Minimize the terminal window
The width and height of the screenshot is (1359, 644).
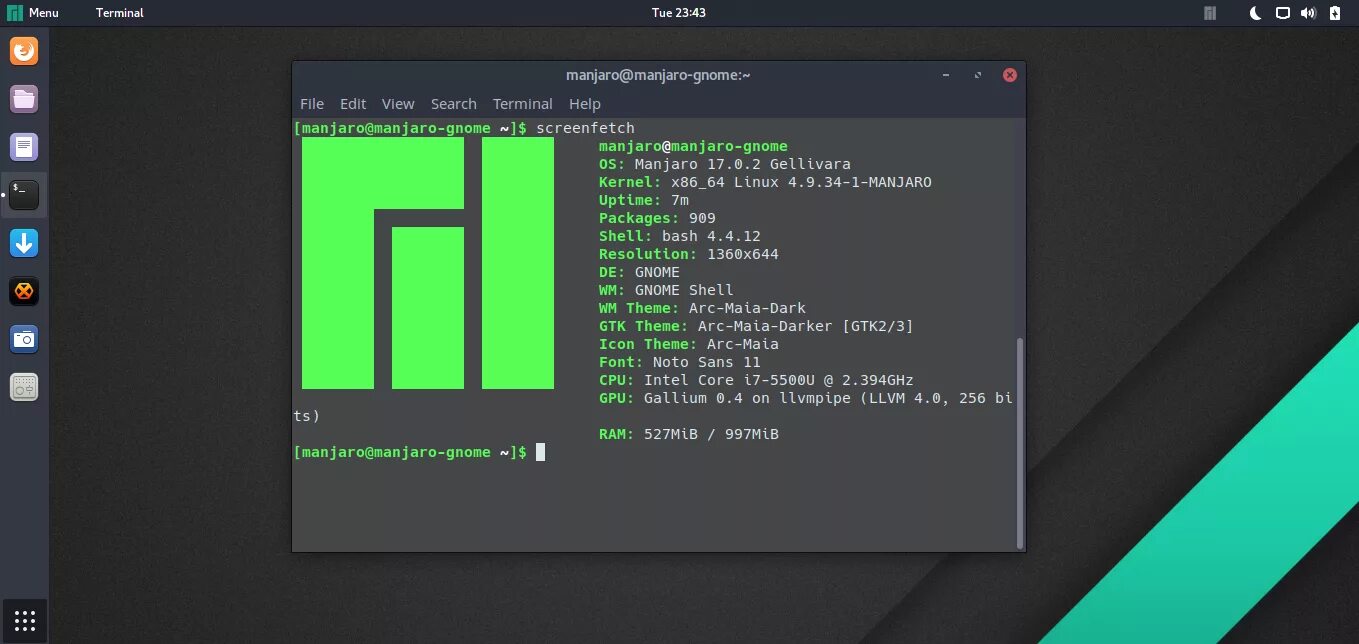[946, 75]
